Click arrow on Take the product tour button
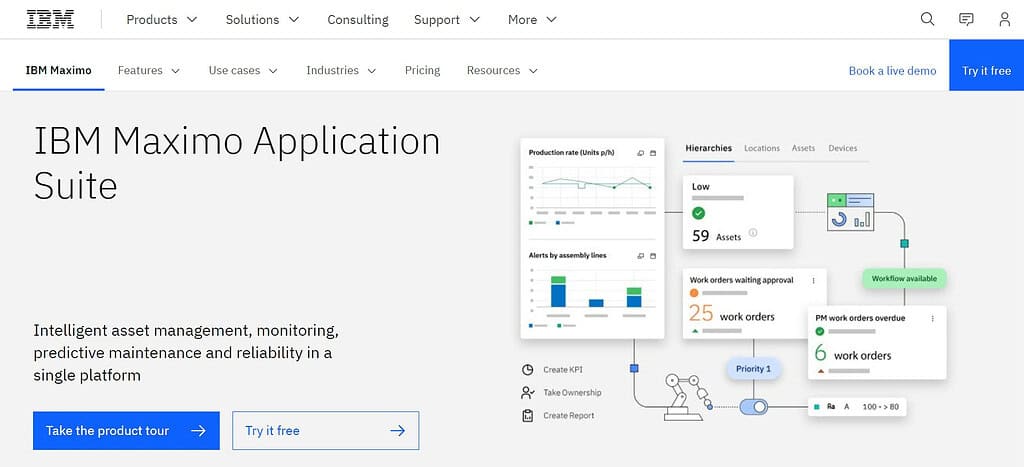 click(x=199, y=430)
